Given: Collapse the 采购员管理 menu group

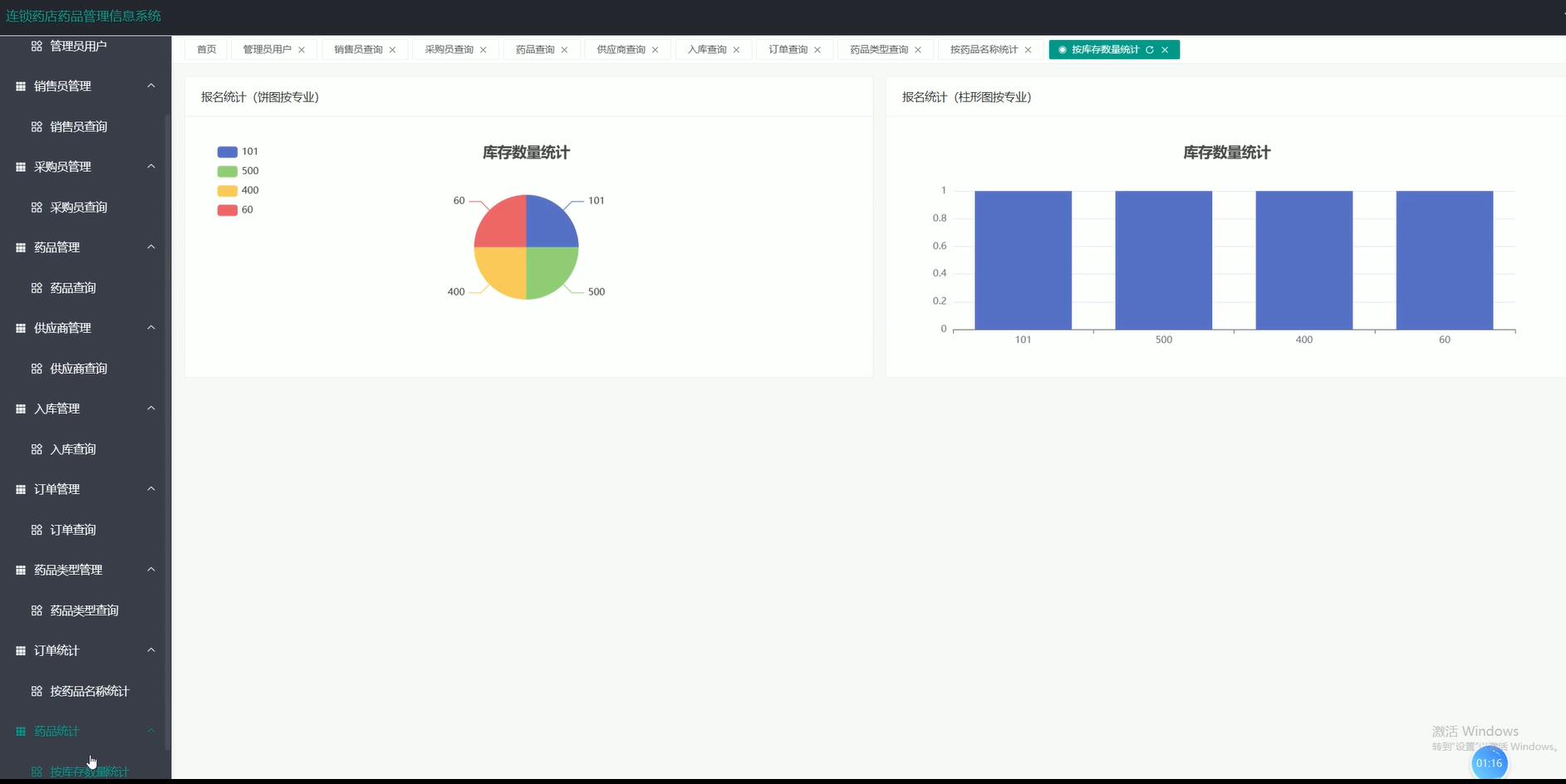Looking at the screenshot, I should pos(151,167).
